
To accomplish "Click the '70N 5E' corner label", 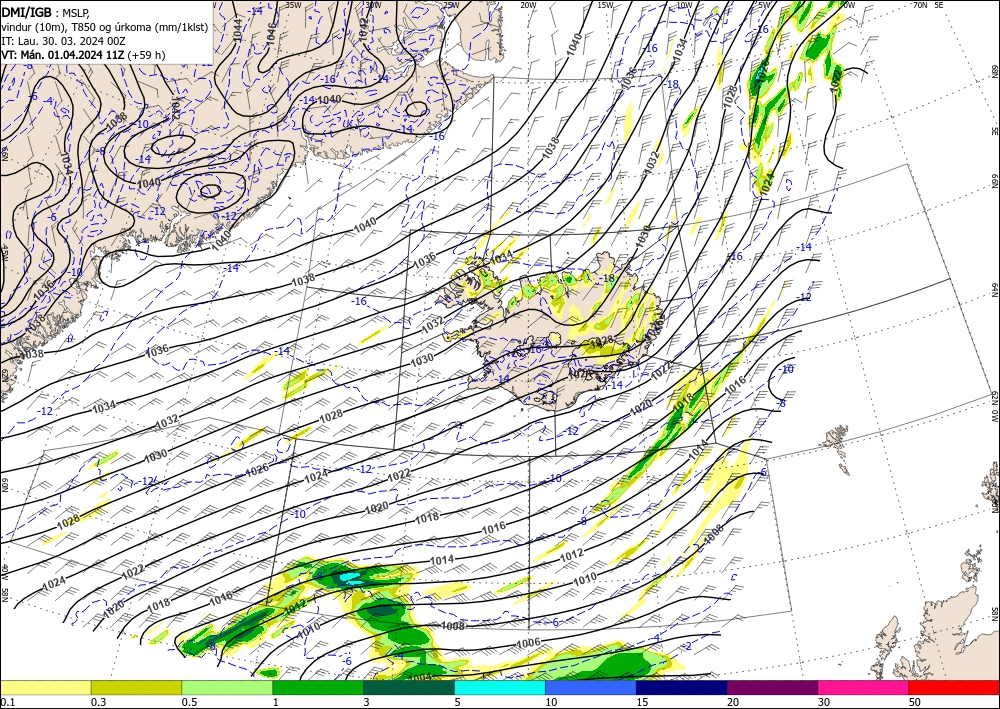I will pyautogui.click(x=928, y=5).
